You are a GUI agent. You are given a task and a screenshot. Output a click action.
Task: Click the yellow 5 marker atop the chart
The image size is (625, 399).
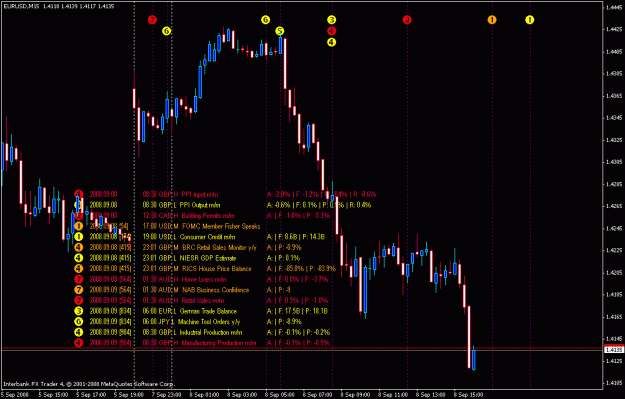pyautogui.click(x=280, y=31)
